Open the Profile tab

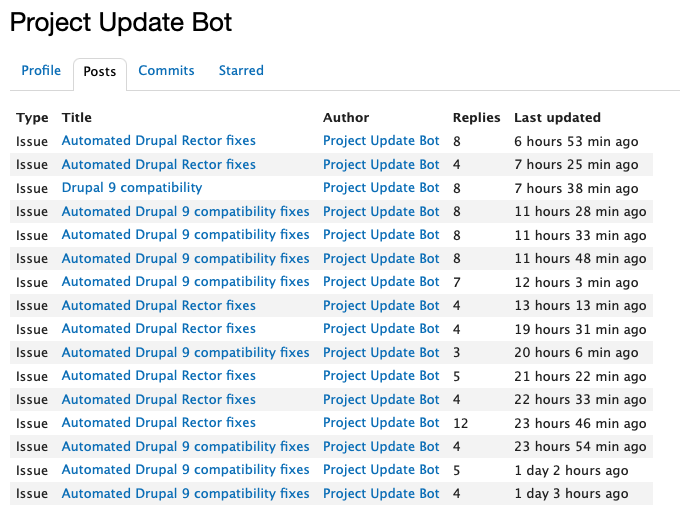tap(41, 71)
